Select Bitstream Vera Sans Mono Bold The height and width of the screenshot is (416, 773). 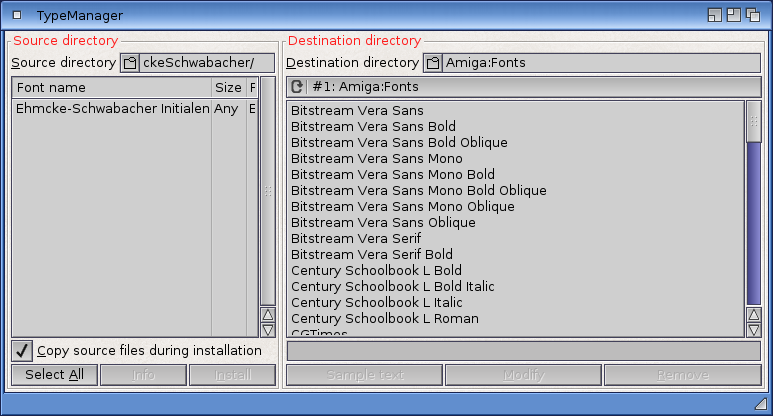392,175
